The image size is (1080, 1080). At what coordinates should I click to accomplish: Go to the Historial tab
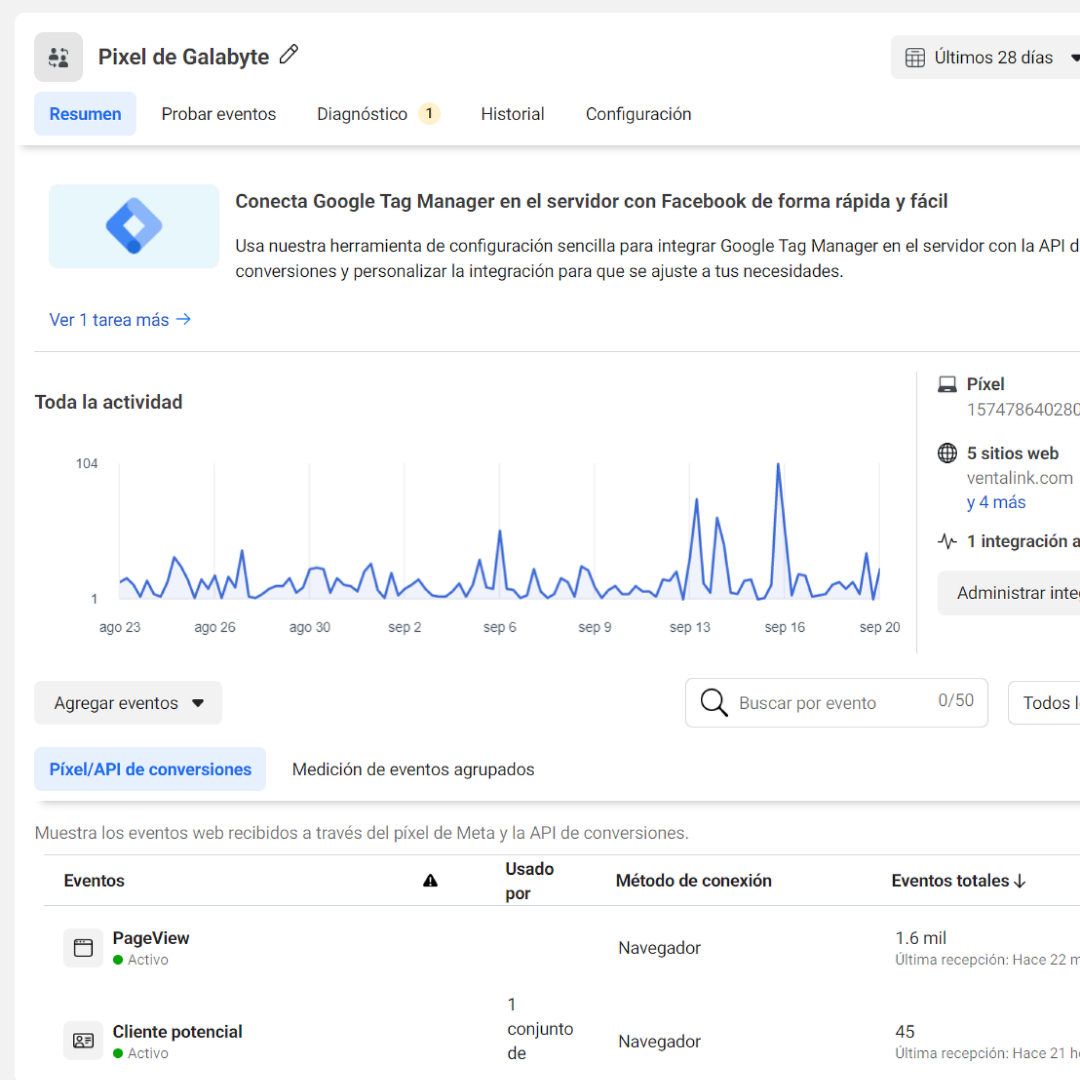click(512, 114)
